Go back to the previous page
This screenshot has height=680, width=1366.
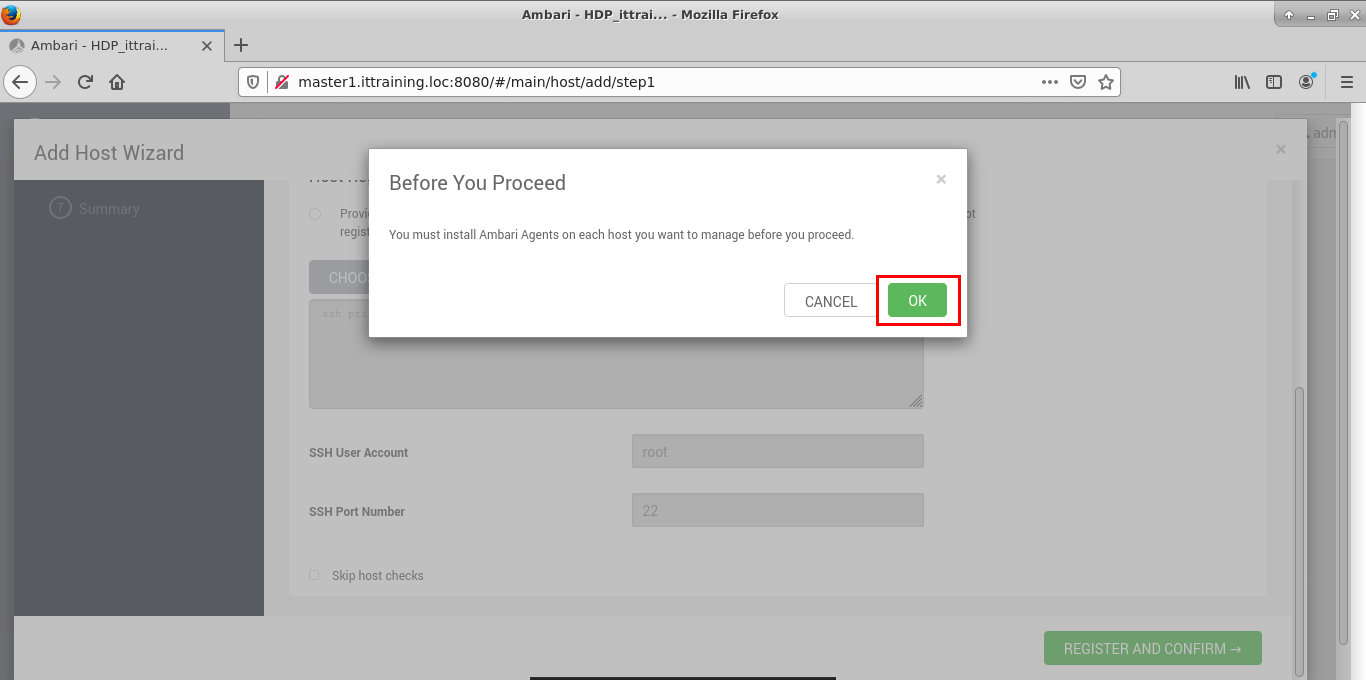tap(20, 82)
